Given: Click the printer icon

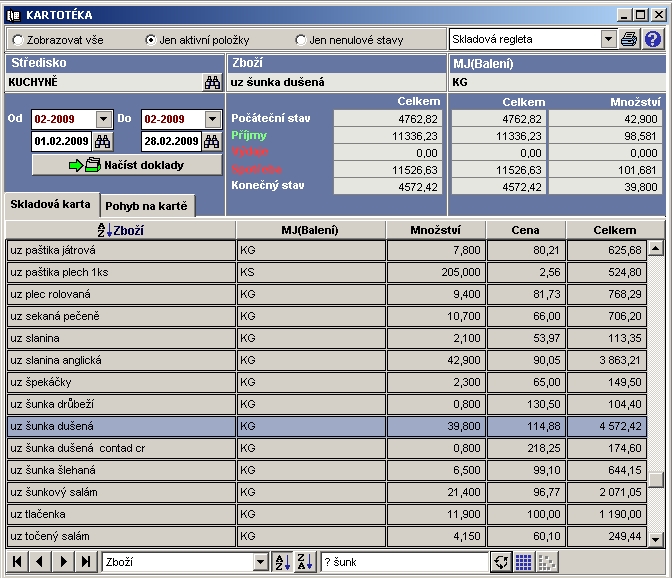Looking at the screenshot, I should (629, 39).
